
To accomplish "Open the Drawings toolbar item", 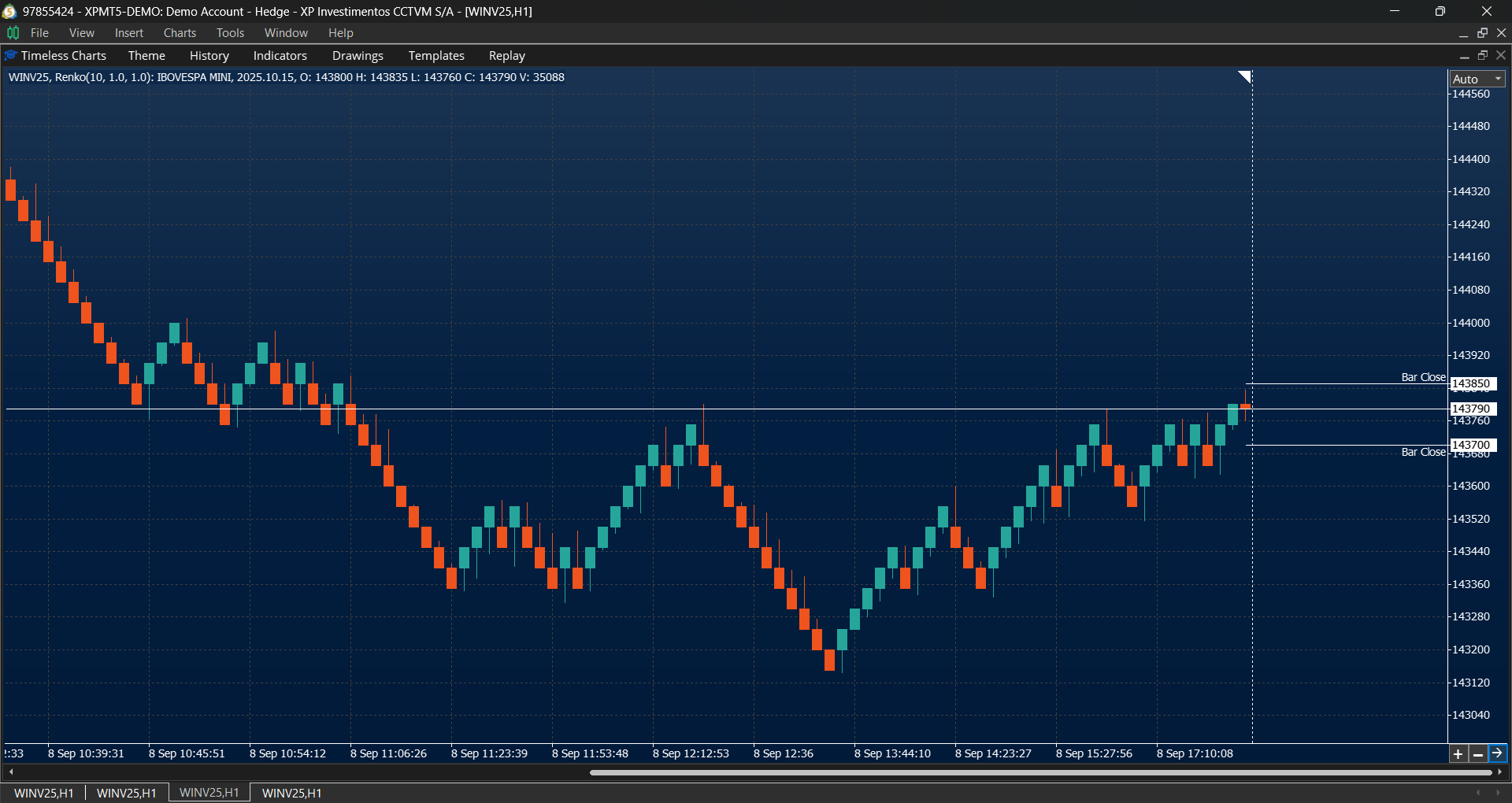I will (x=357, y=55).
